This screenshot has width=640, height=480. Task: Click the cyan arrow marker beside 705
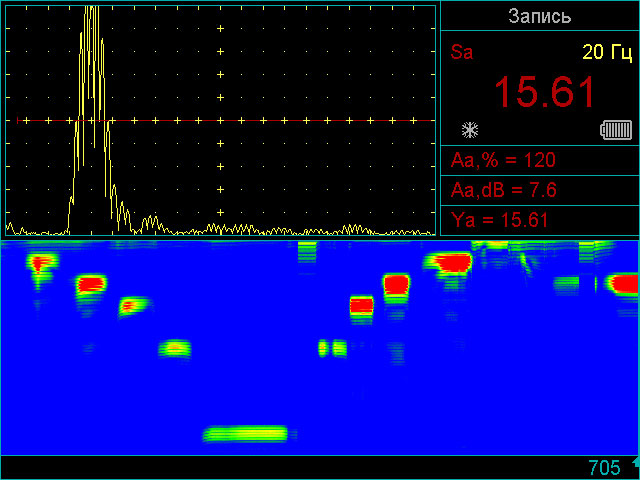tap(634, 463)
